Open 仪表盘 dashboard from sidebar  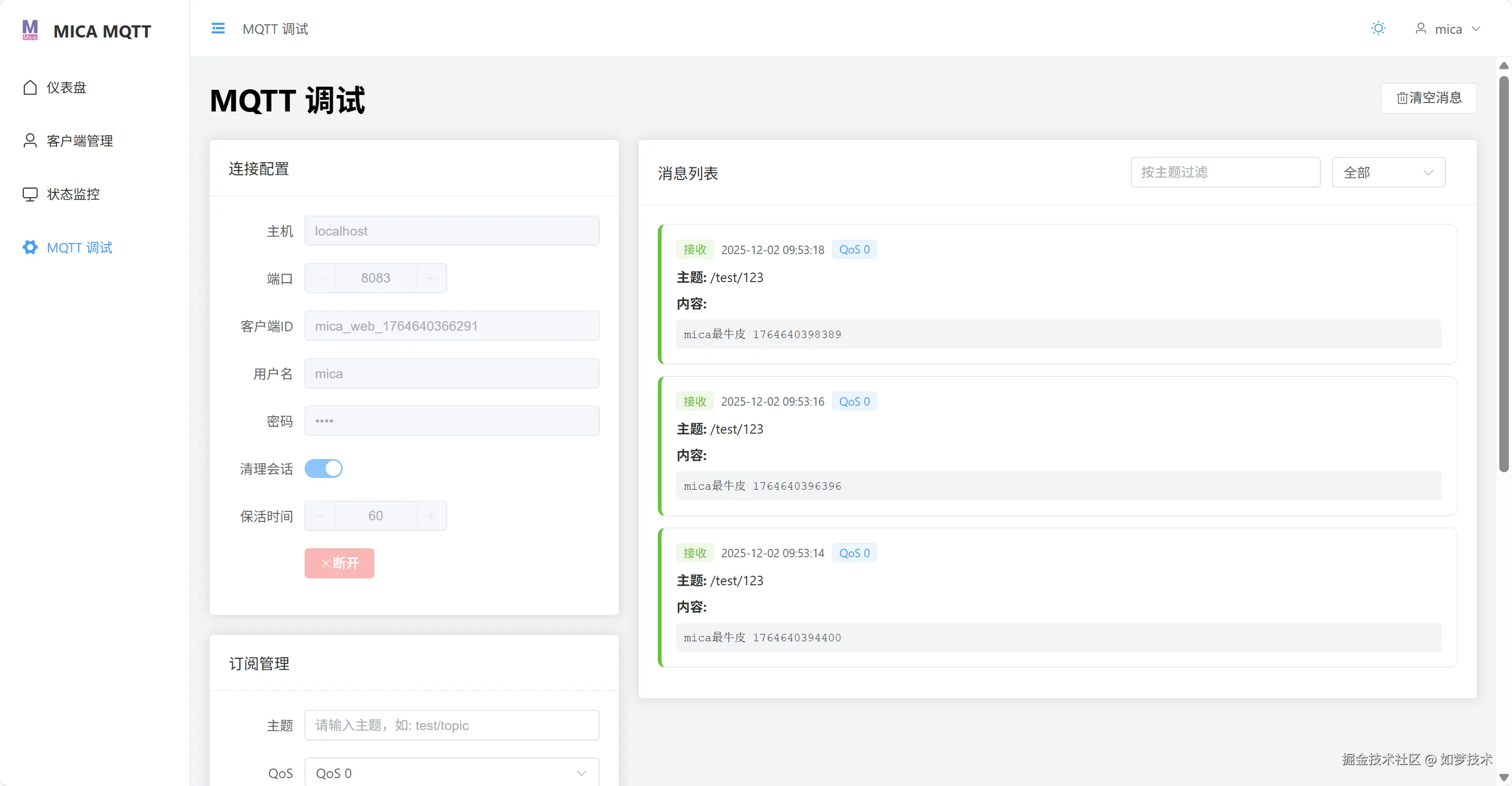(x=67, y=88)
